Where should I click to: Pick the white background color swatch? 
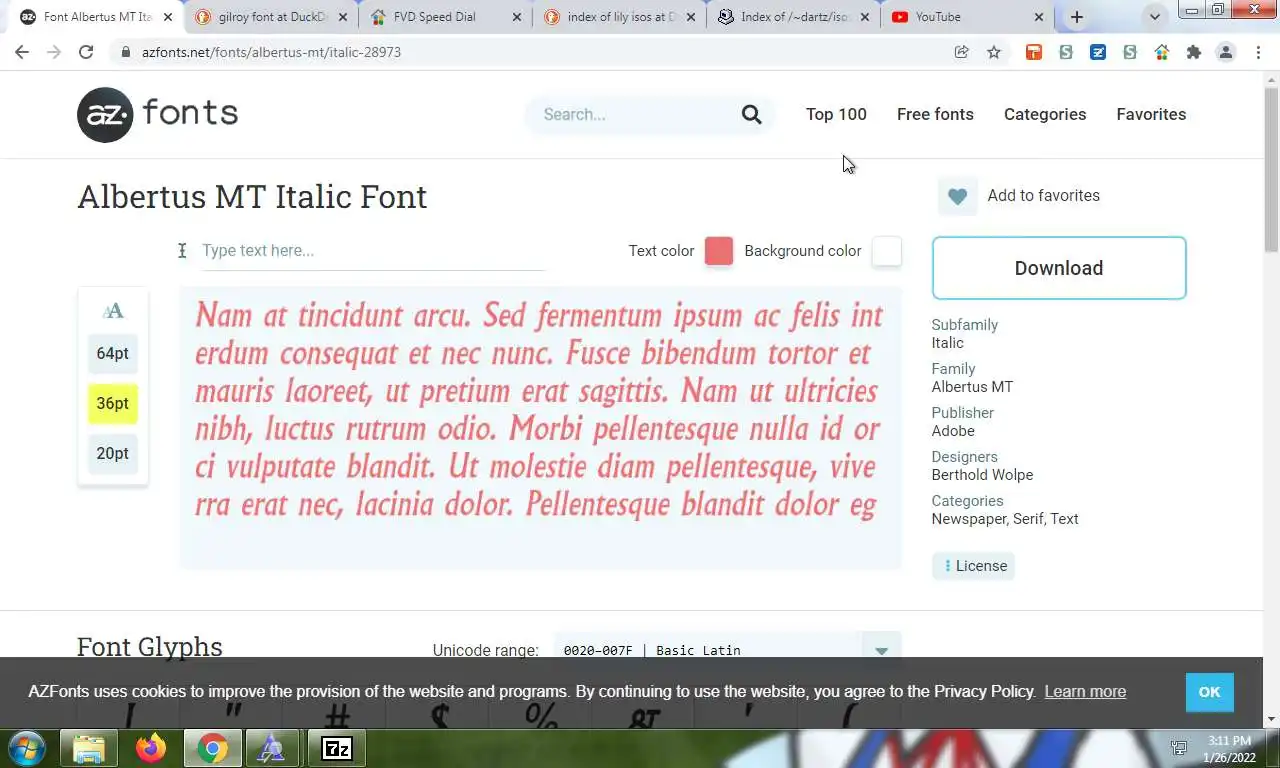point(886,251)
